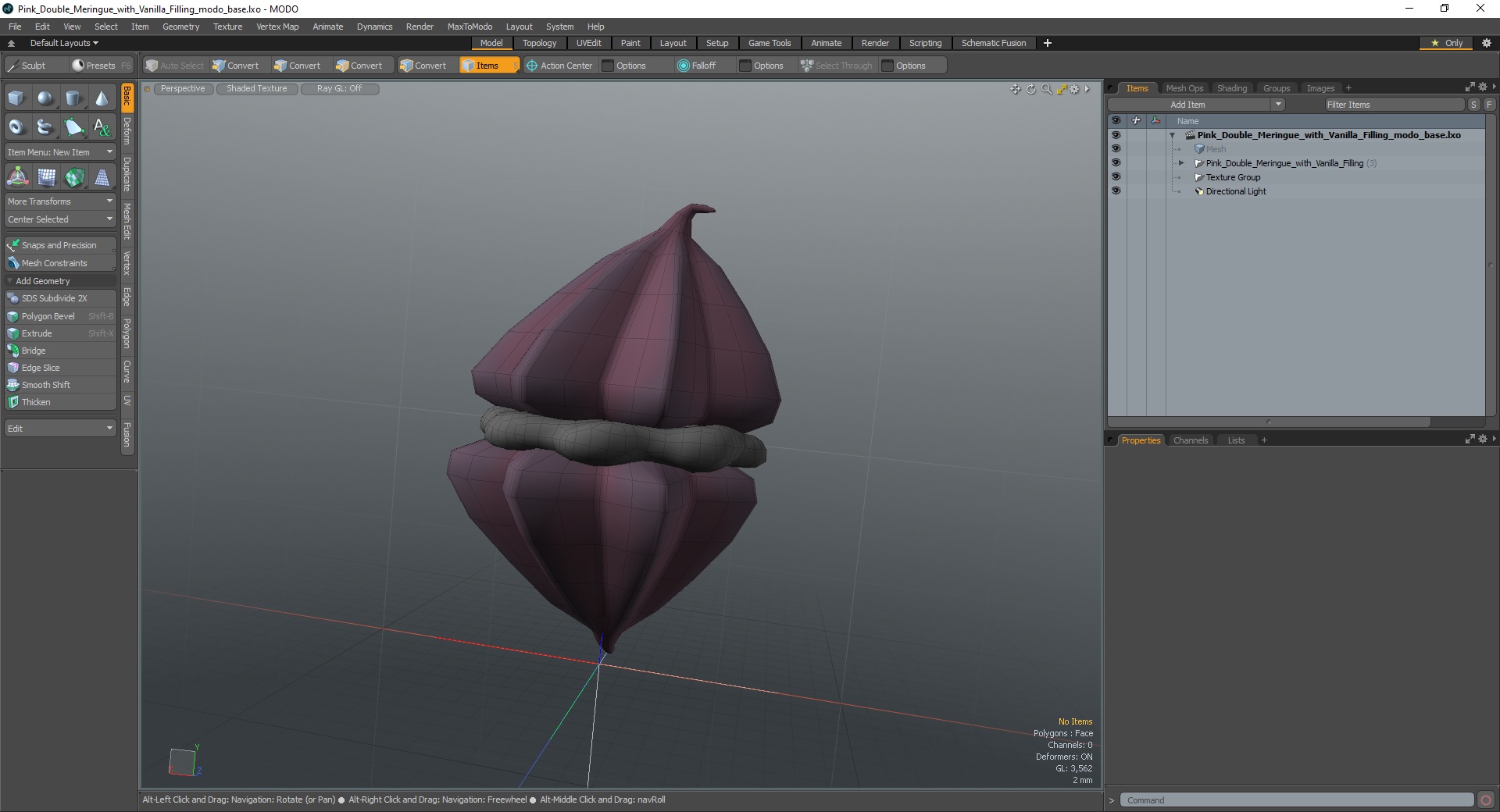Image resolution: width=1500 pixels, height=812 pixels.
Task: Toggle the Select Through Options checkbox
Action: [x=887, y=66]
